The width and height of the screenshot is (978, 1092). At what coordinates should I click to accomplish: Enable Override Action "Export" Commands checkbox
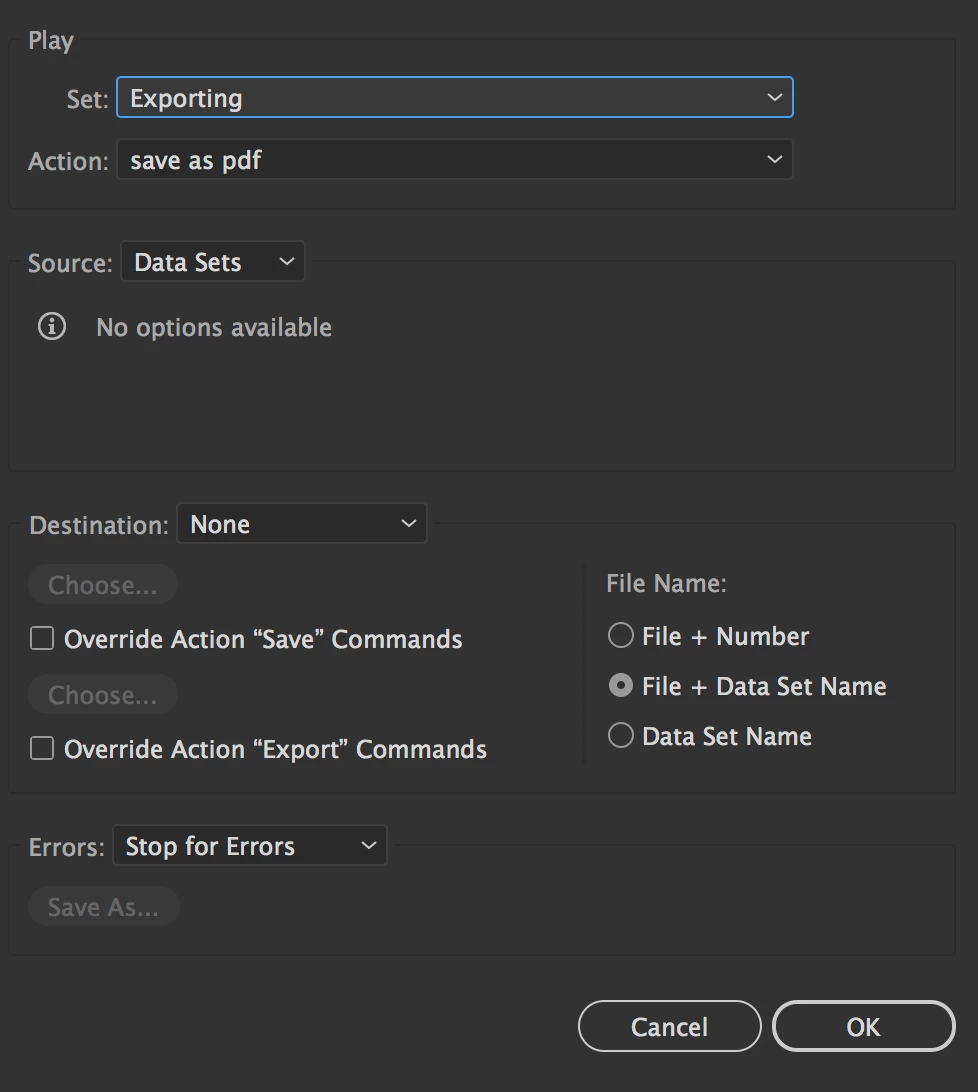point(42,749)
